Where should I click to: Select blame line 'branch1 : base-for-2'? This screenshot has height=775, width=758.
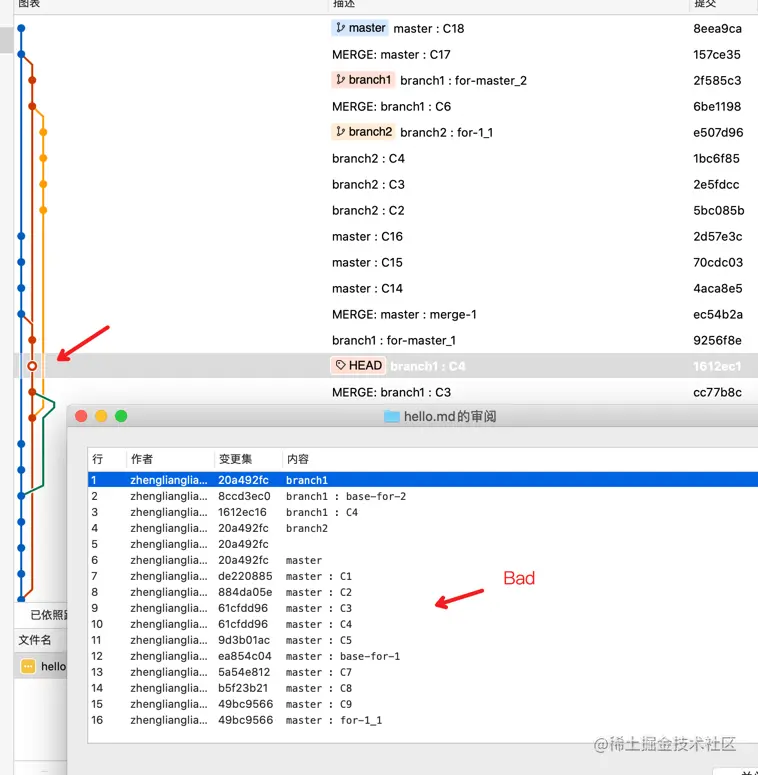(422, 496)
